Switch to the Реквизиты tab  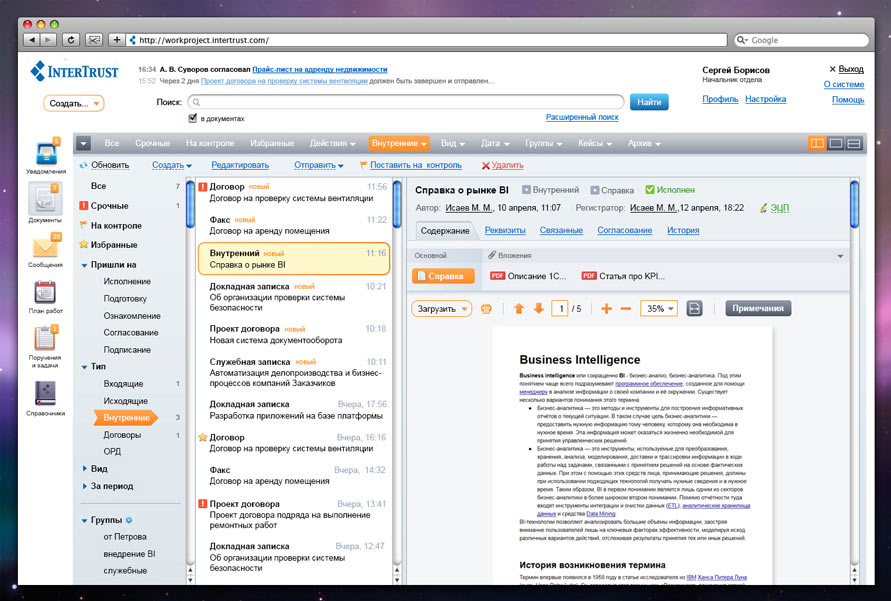click(x=506, y=230)
